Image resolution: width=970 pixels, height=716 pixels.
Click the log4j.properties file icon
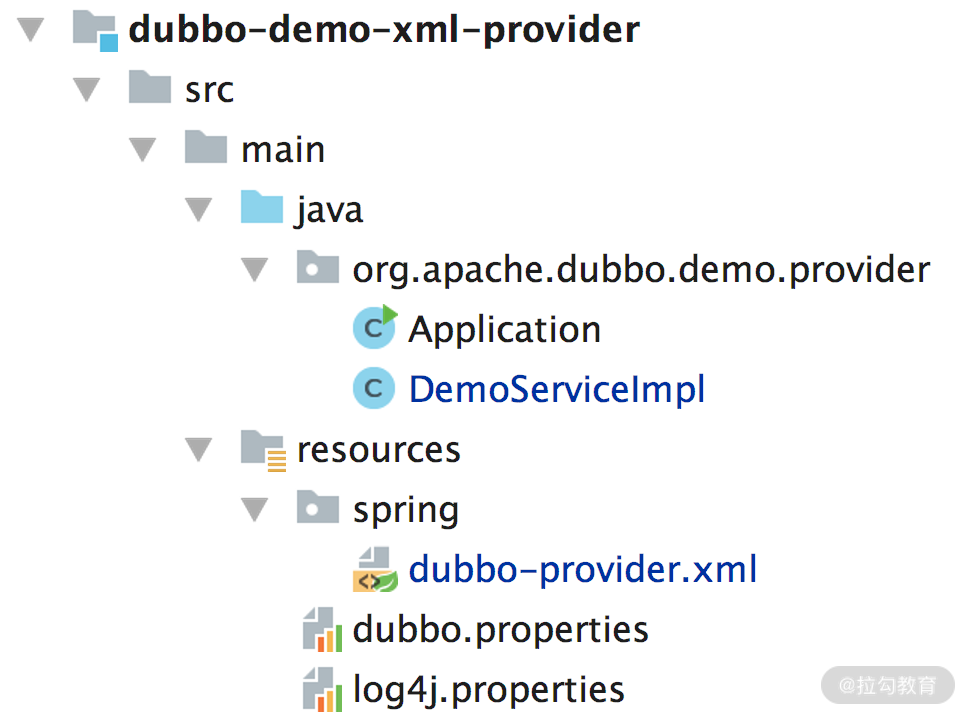(319, 690)
